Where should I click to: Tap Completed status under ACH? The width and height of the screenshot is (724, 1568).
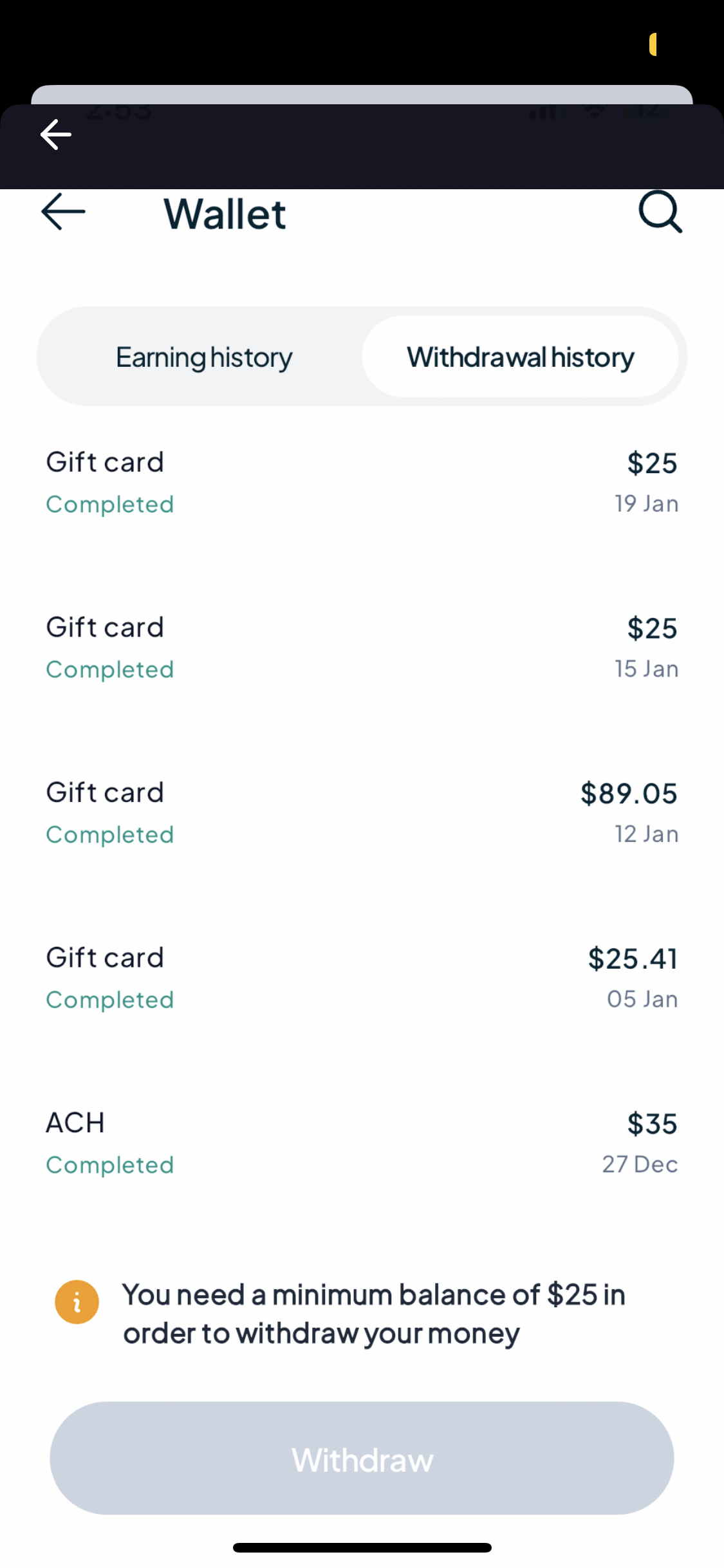(110, 1165)
